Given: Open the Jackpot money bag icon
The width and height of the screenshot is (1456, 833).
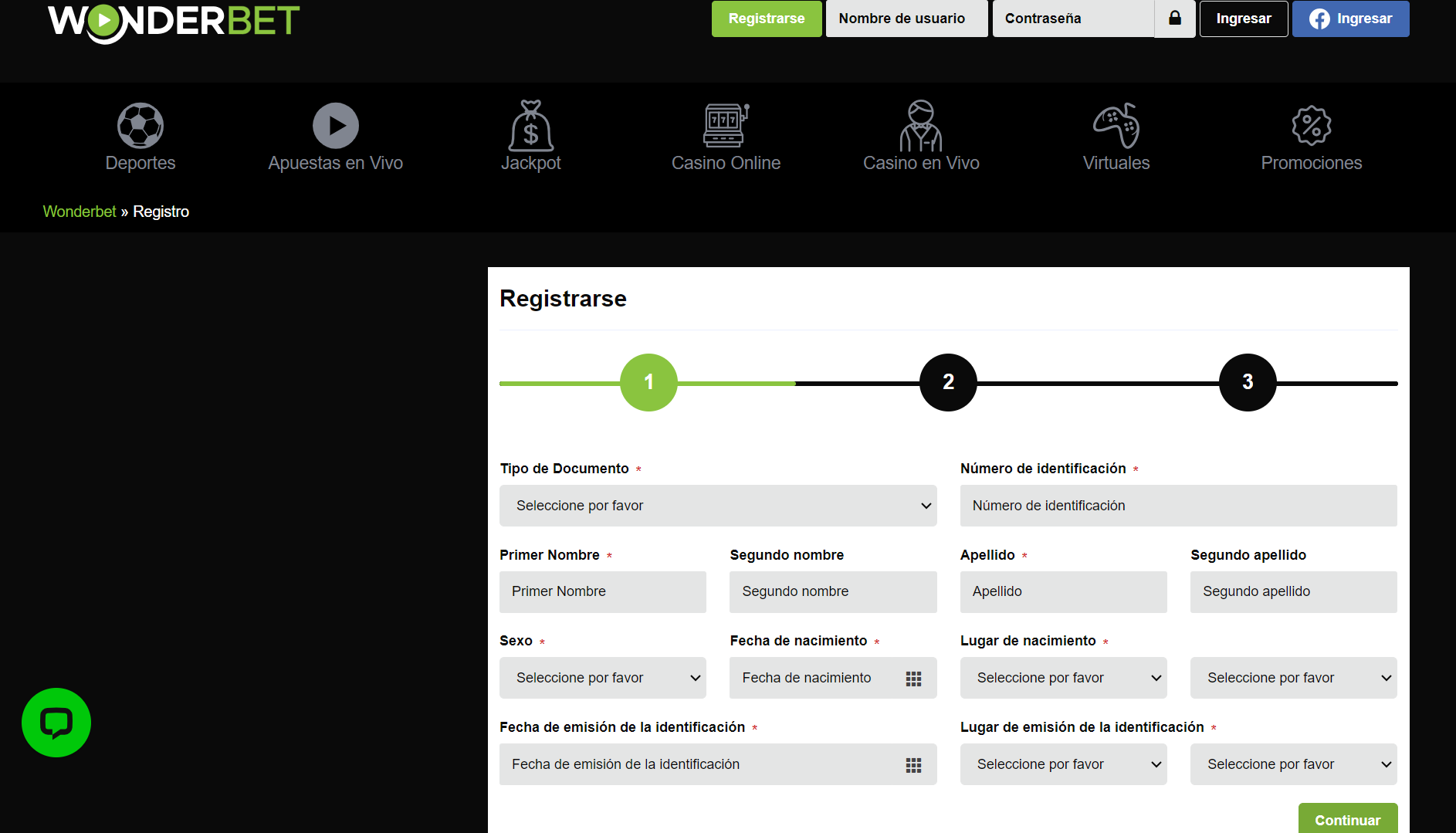Looking at the screenshot, I should 531,125.
